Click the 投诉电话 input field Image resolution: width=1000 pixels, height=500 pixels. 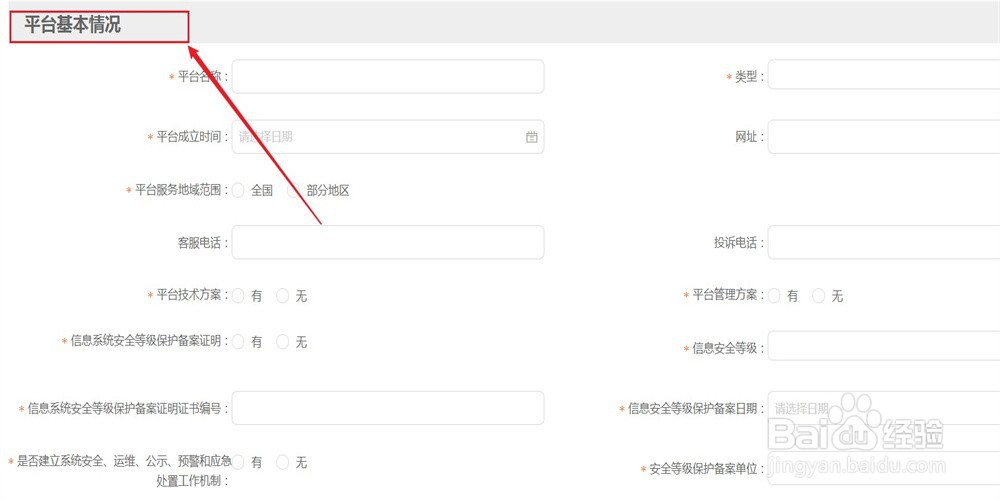(x=884, y=242)
